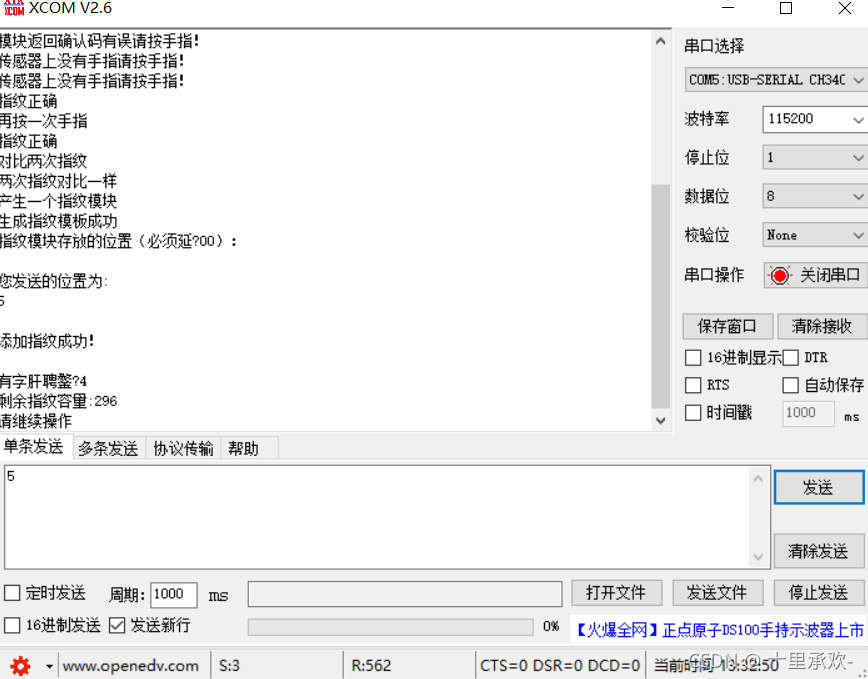Click the receive window scrollbar thumb
This screenshot has height=679, width=868.
pyautogui.click(x=660, y=296)
